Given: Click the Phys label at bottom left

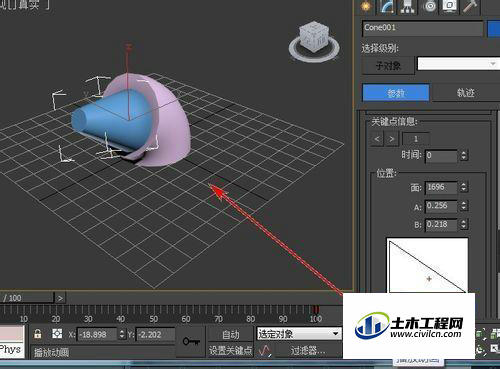Looking at the screenshot, I should pyautogui.click(x=10, y=349).
